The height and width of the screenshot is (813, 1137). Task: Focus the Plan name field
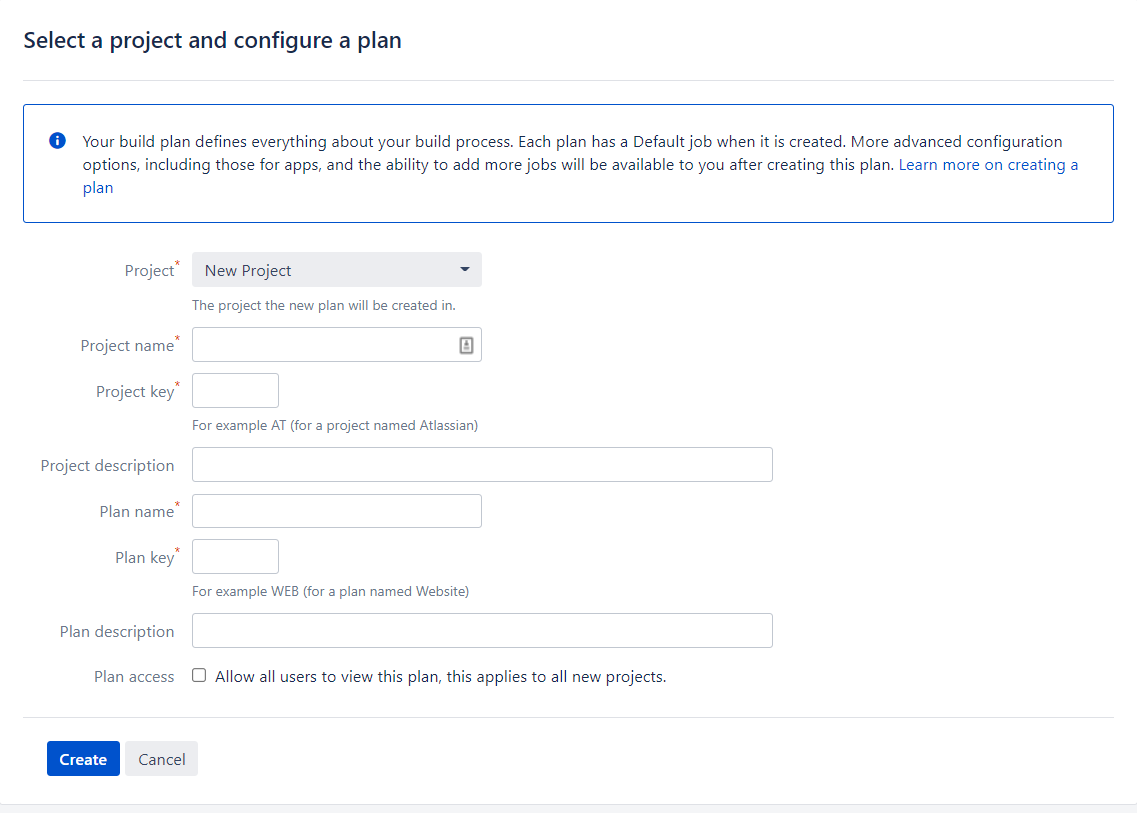click(336, 511)
